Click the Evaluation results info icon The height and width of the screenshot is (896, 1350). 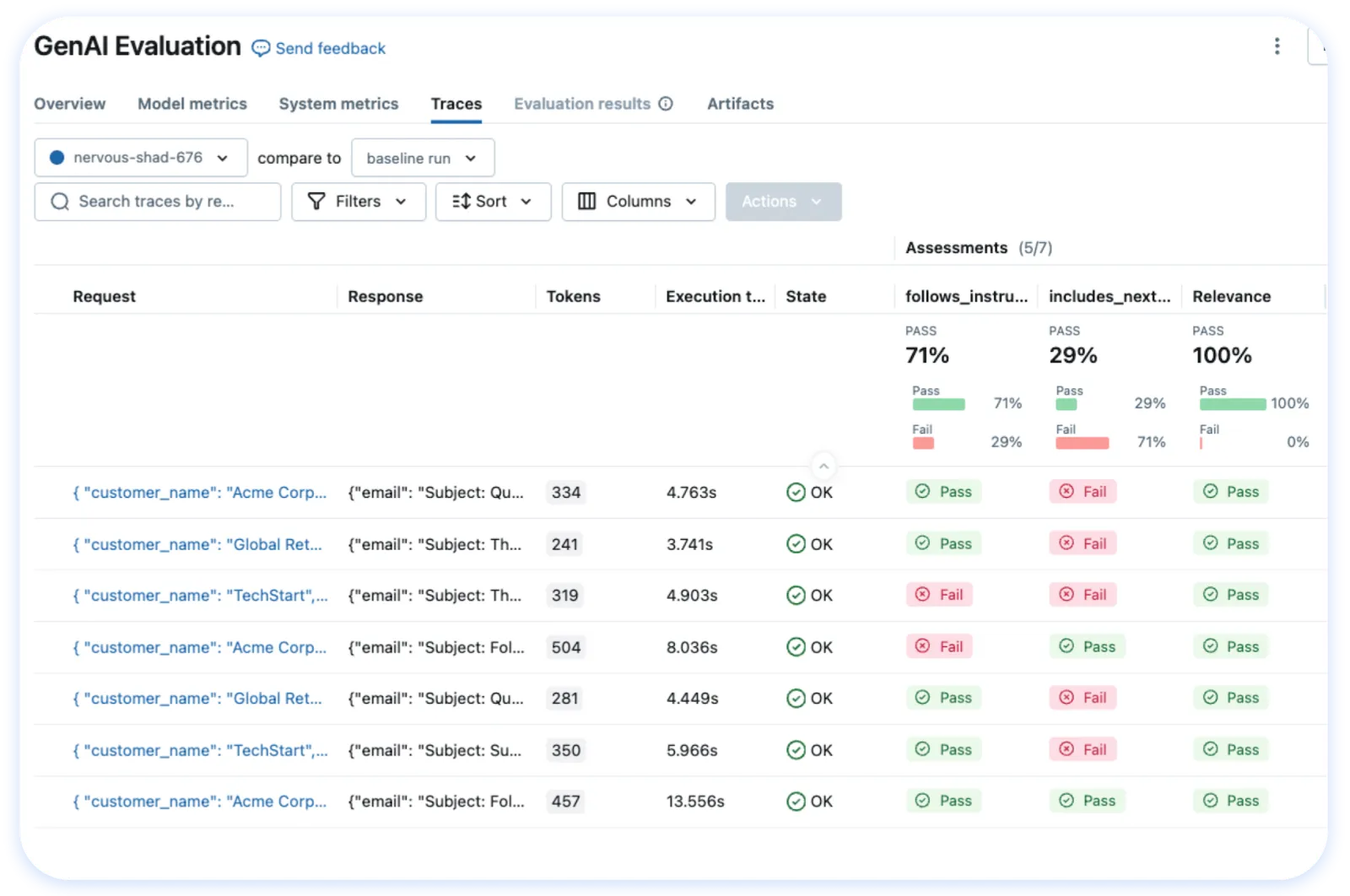coord(666,104)
